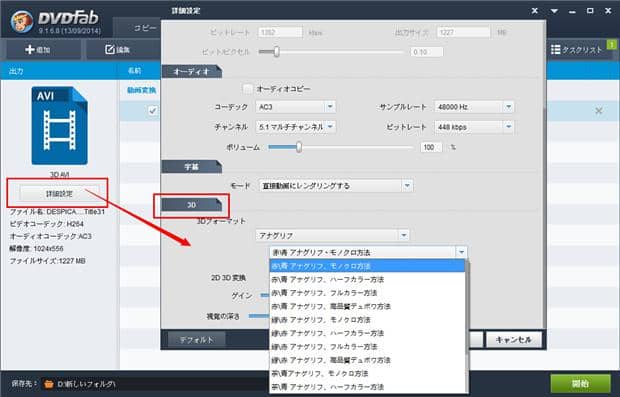Close the 詳細設定 dialog with X

pos(535,11)
